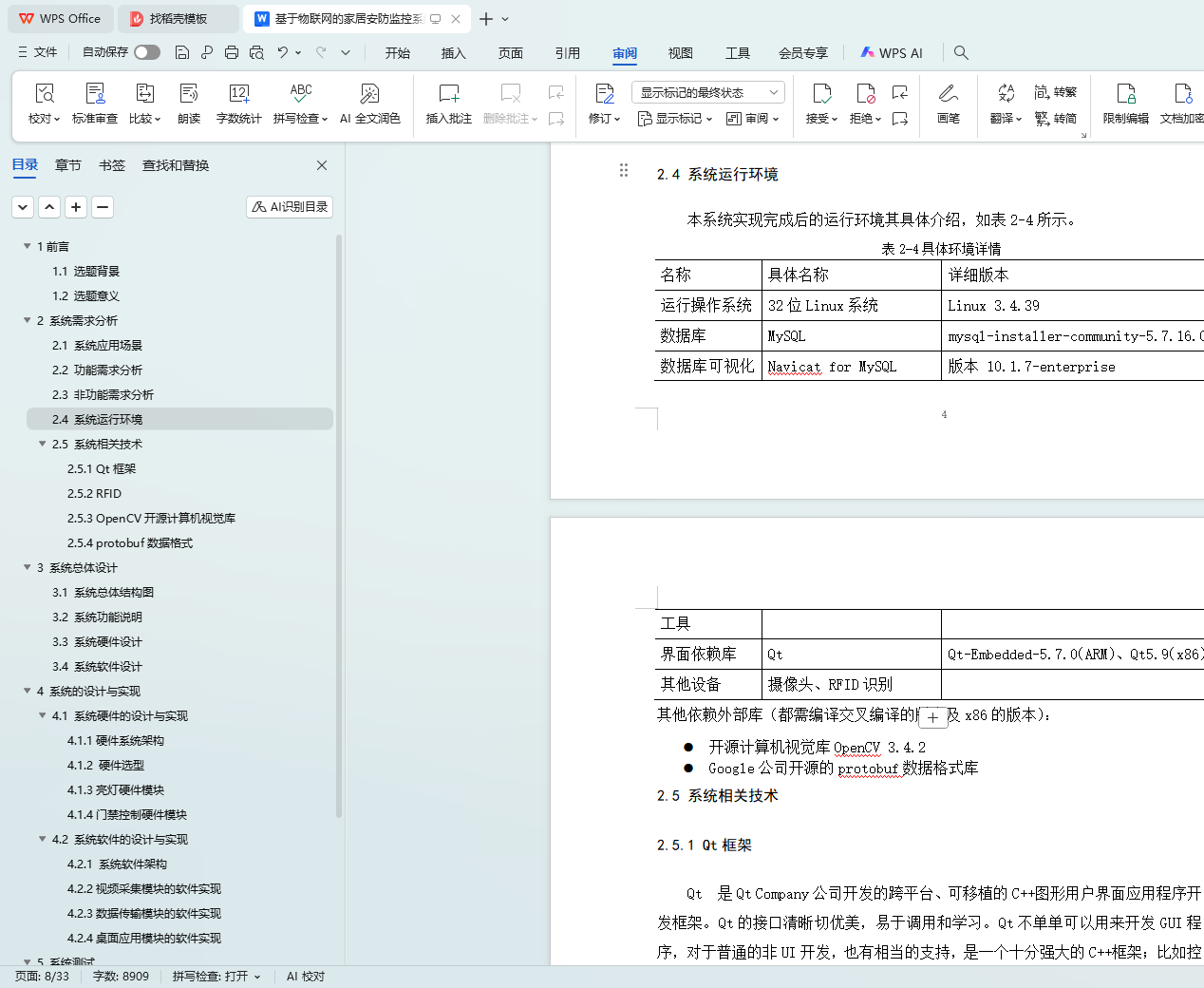Switch to the 书签 sidebar tab

click(x=112, y=165)
